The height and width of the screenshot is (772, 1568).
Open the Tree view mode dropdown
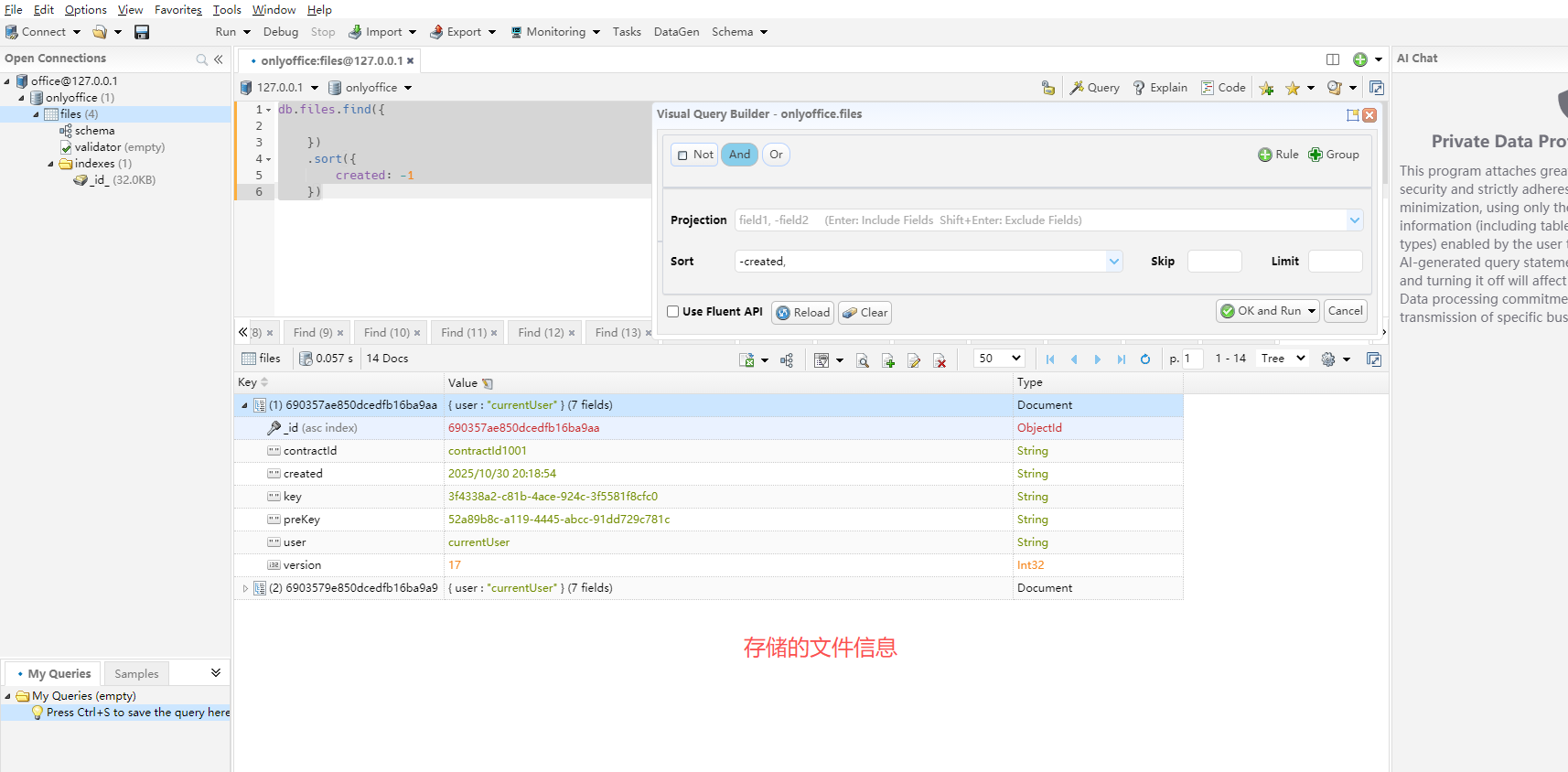(1283, 359)
